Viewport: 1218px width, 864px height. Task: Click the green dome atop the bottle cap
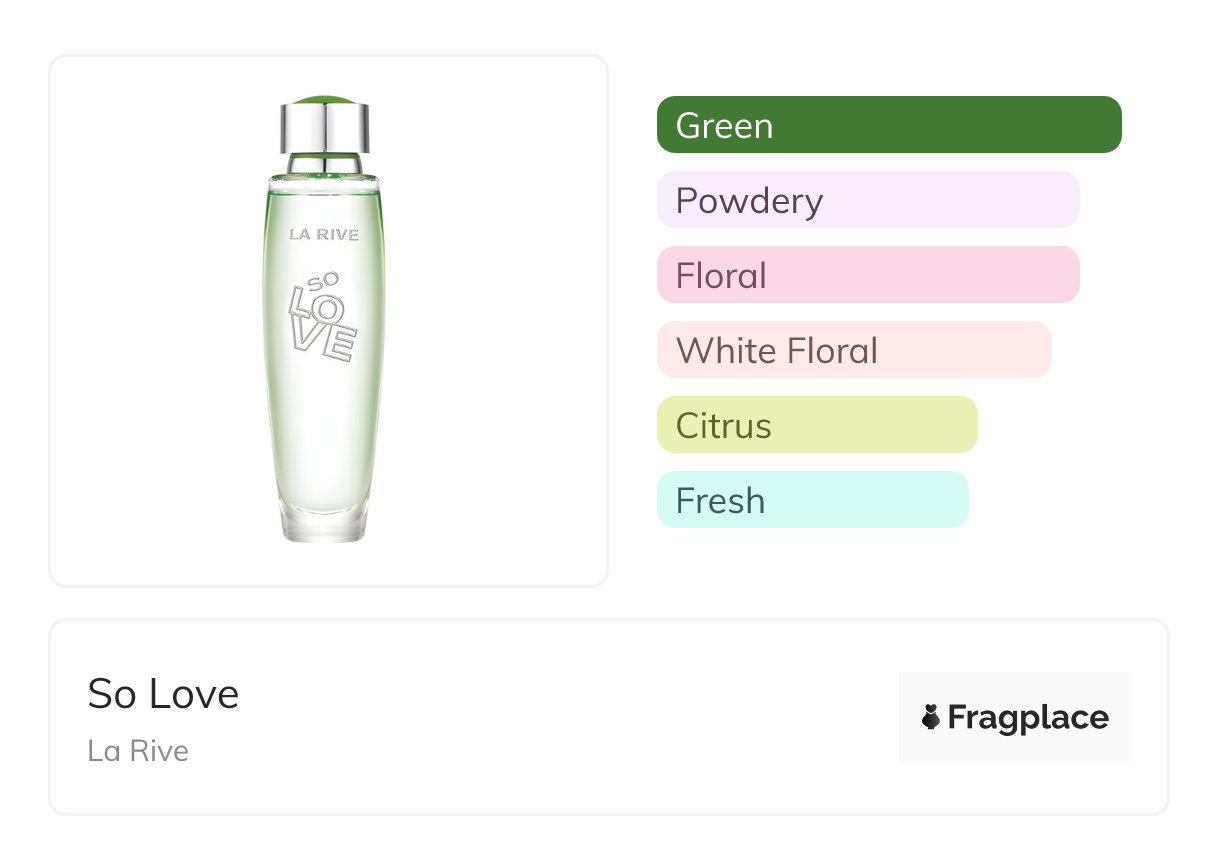click(325, 99)
